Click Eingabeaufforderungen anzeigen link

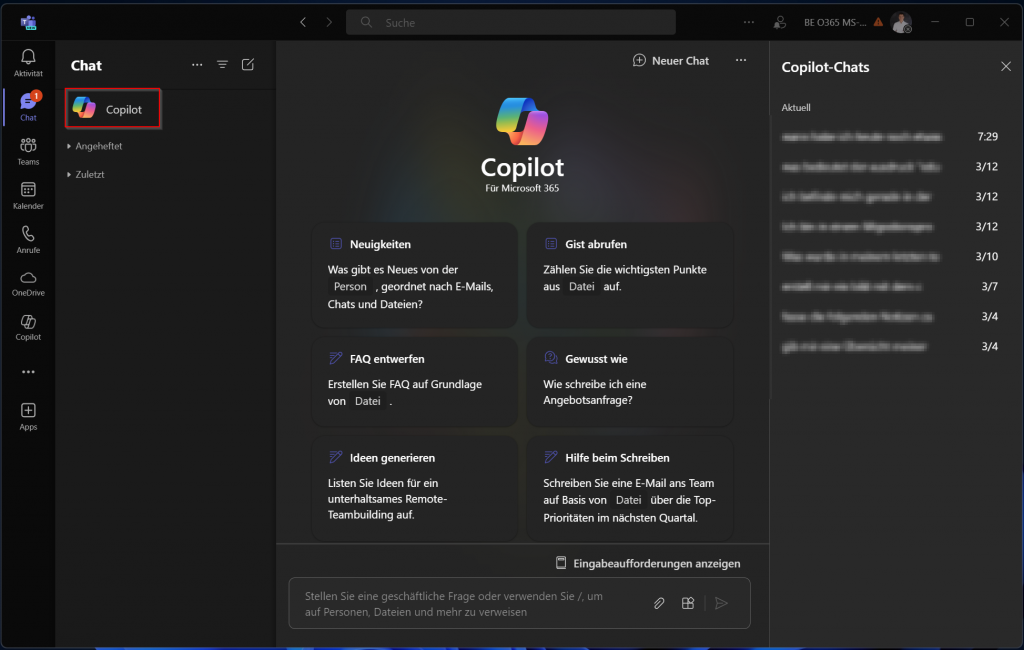648,563
